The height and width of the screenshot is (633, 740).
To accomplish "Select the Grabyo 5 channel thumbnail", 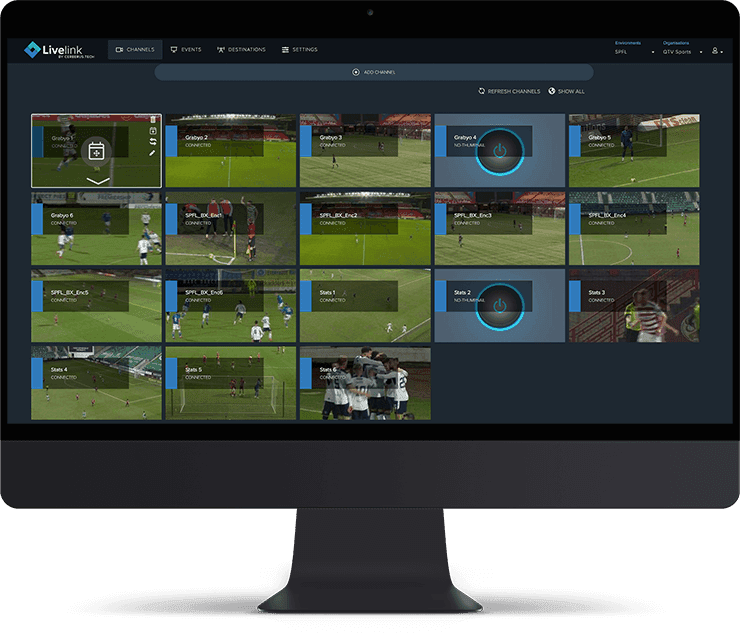I will 634,151.
